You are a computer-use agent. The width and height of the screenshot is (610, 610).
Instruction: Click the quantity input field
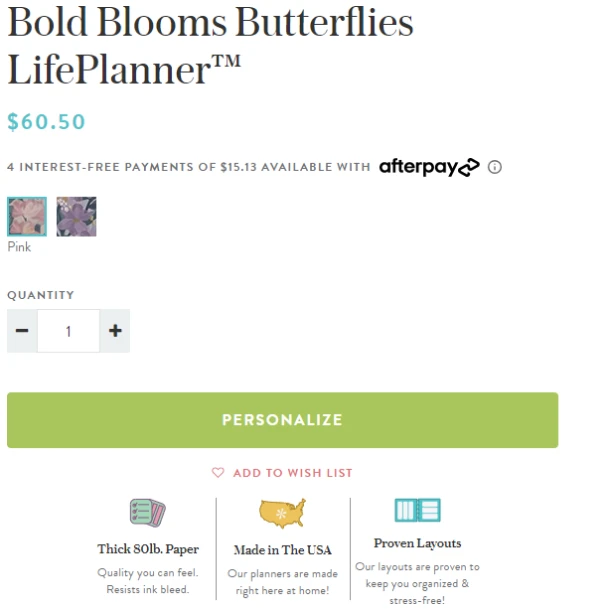[68, 331]
